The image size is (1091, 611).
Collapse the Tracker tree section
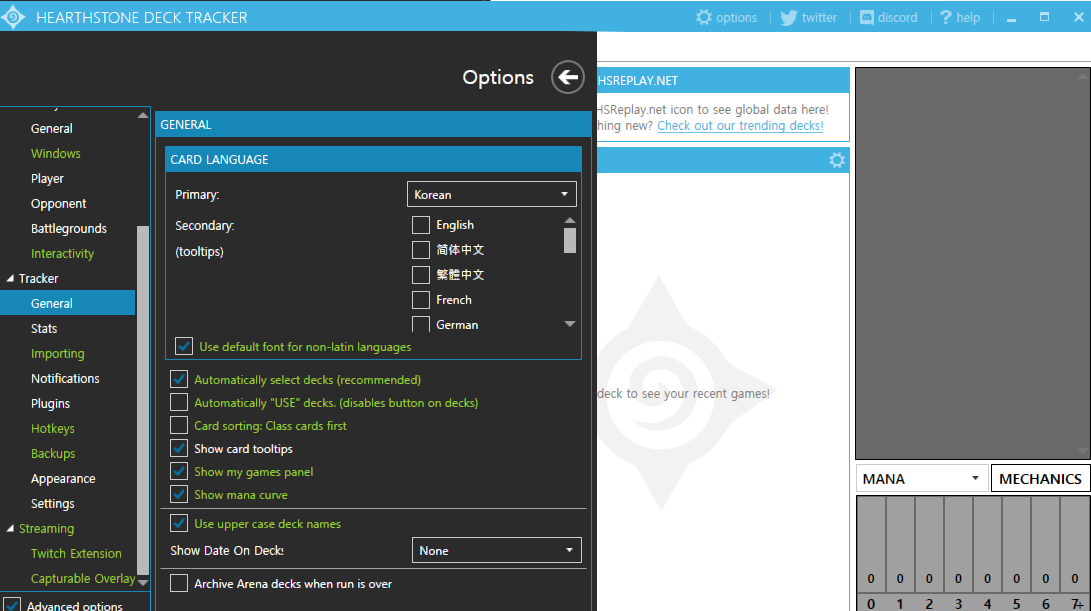coord(10,278)
